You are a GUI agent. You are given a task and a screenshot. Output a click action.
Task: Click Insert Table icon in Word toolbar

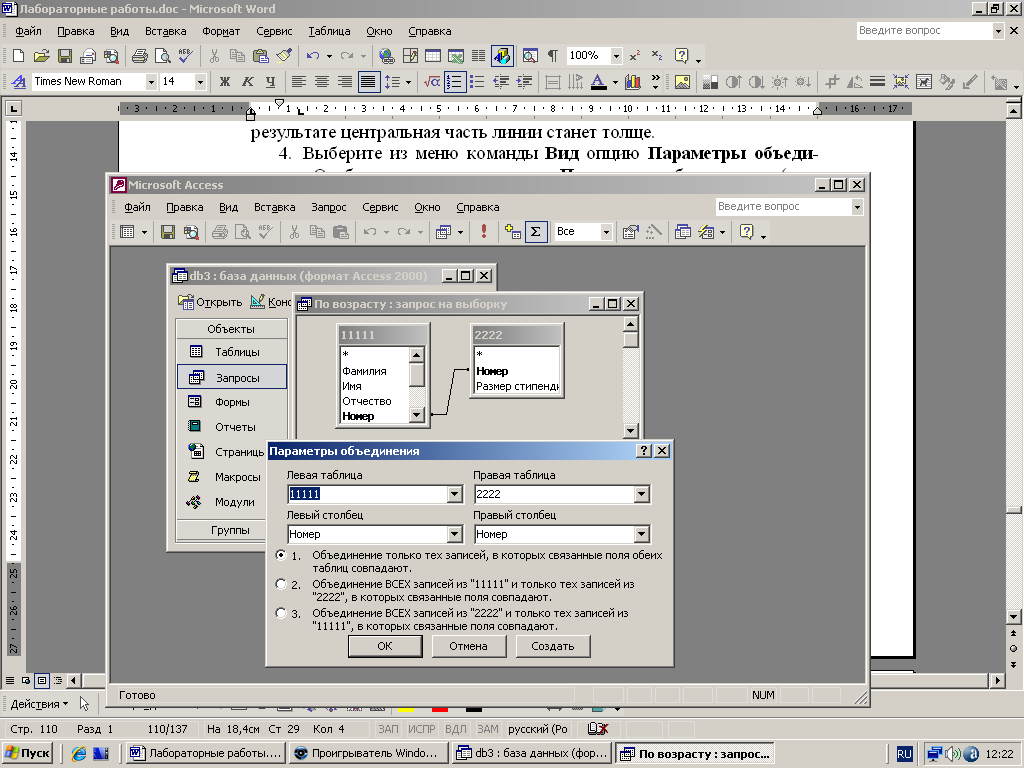[x=433, y=56]
